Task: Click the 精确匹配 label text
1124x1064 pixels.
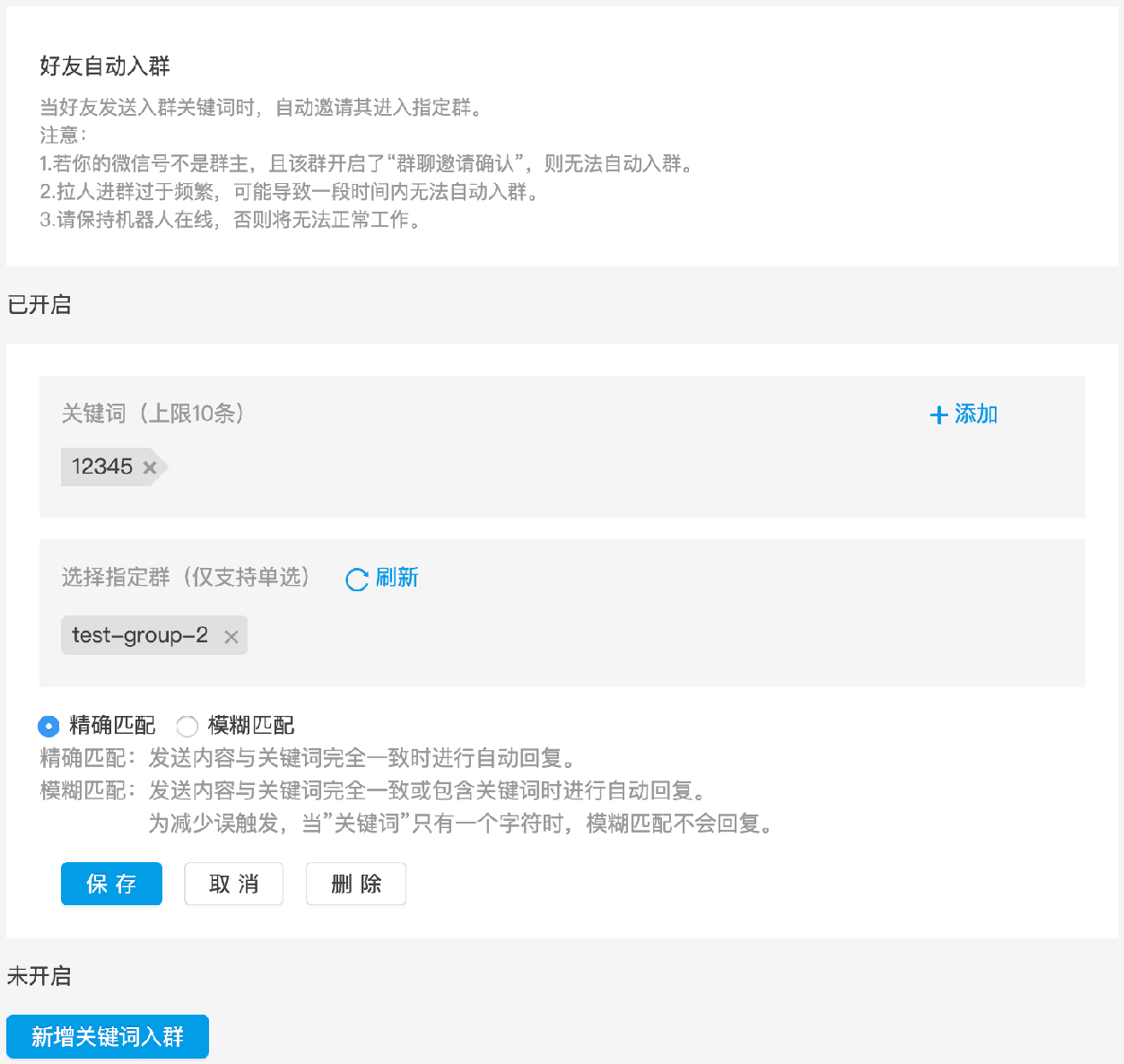Action: [x=112, y=725]
